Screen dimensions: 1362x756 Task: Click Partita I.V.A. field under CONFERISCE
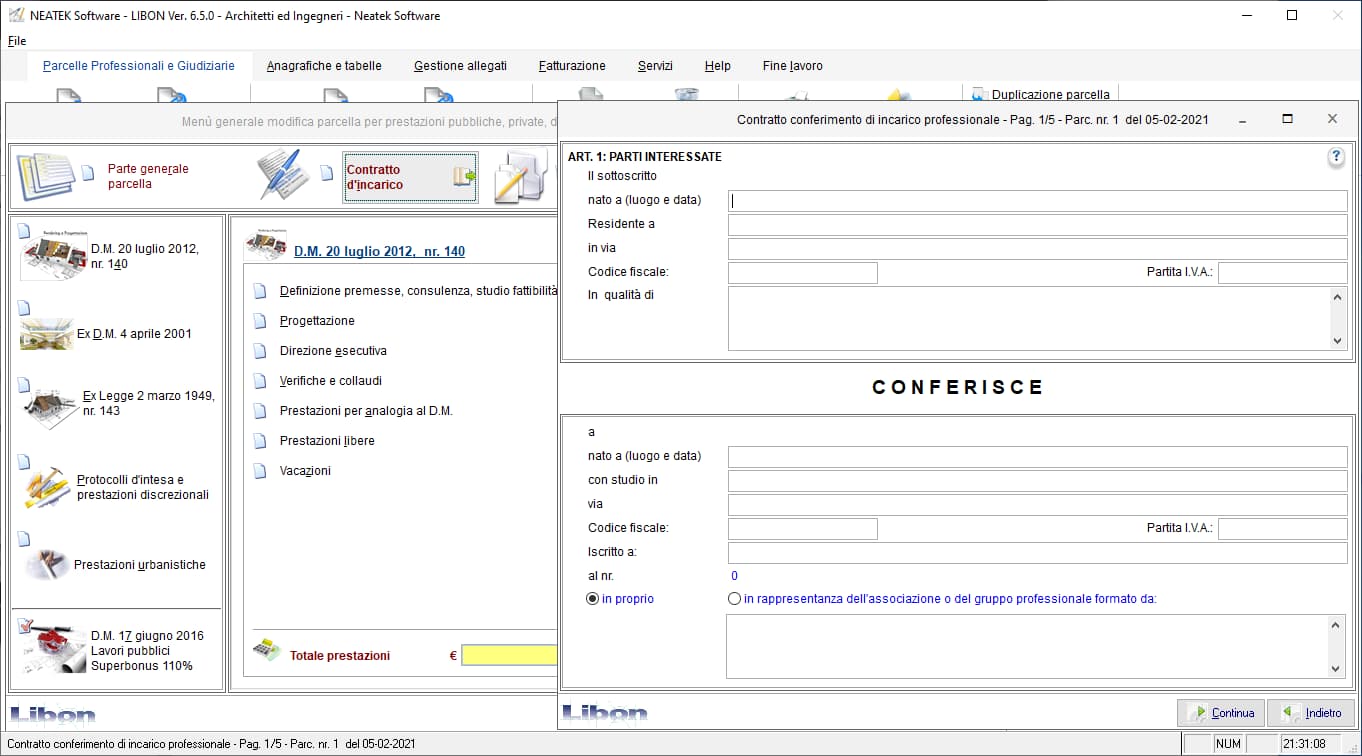point(1283,529)
